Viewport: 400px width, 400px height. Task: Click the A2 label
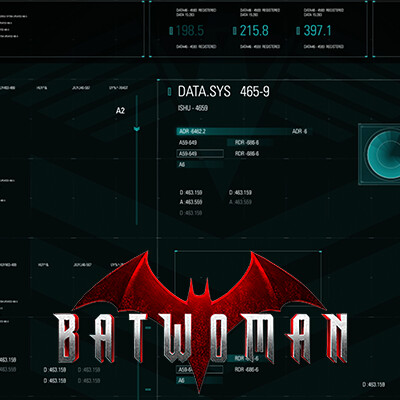(x=120, y=111)
